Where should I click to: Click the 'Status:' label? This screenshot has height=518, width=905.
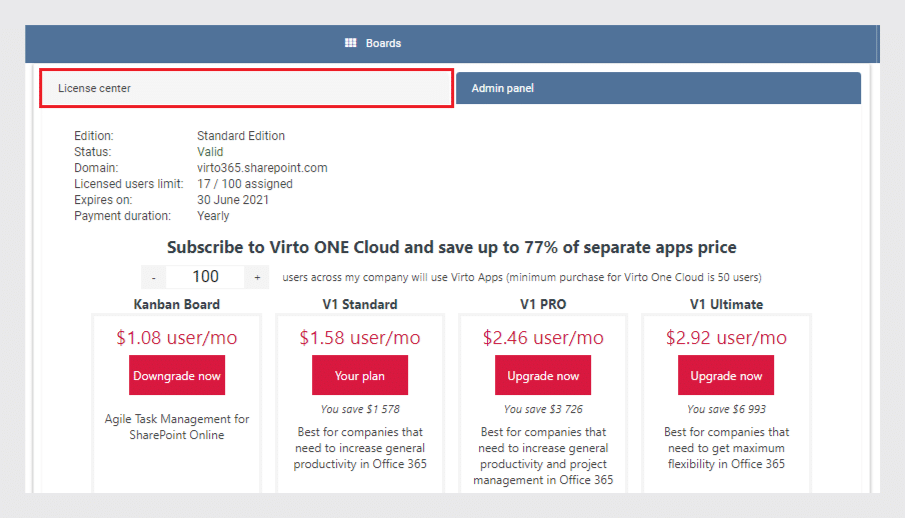point(92,152)
